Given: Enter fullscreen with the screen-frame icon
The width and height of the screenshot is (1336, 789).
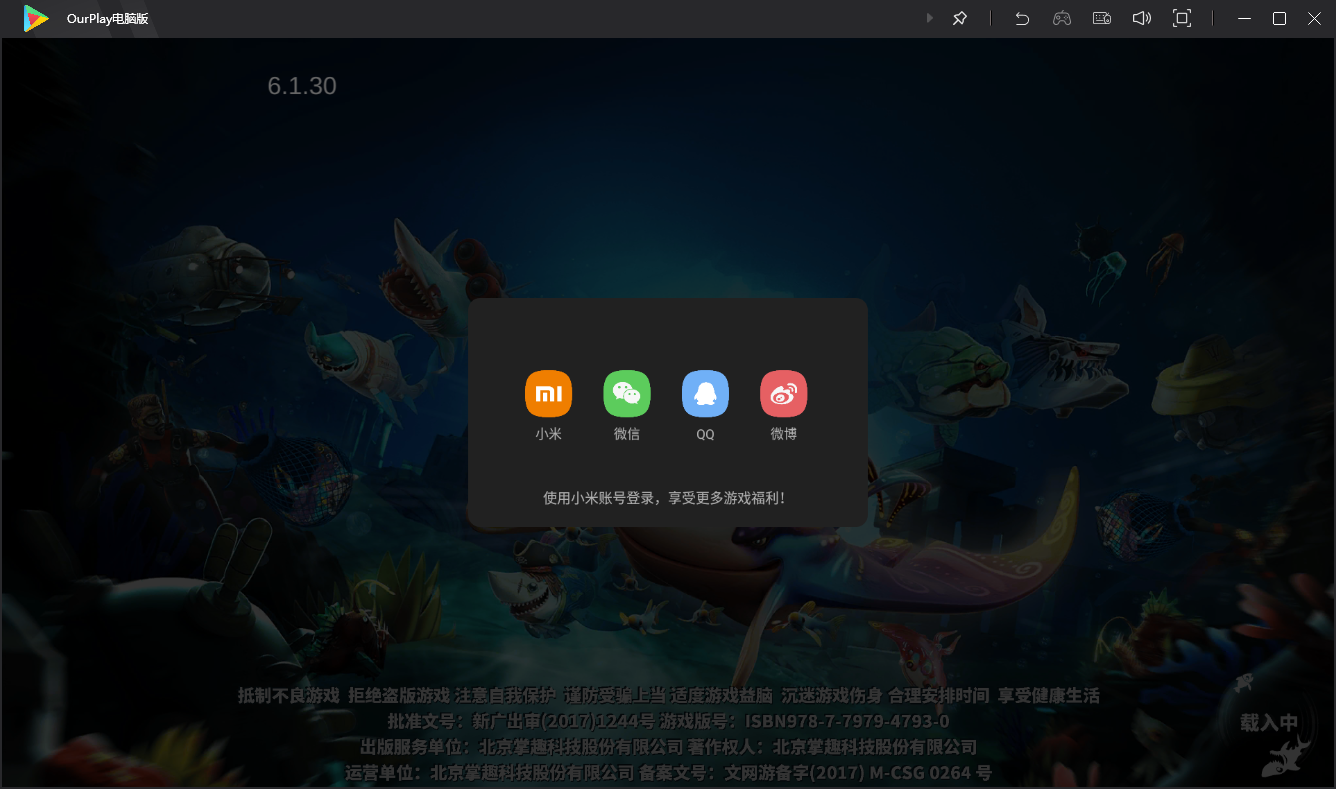Looking at the screenshot, I should (1182, 18).
